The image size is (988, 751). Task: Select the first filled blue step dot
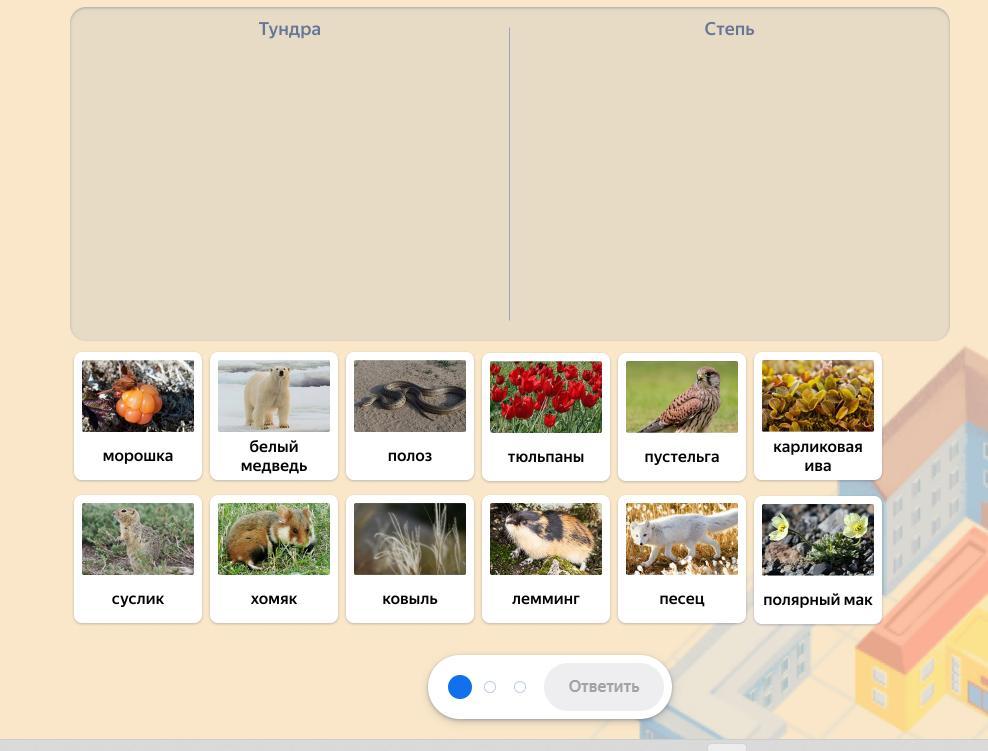pos(460,687)
